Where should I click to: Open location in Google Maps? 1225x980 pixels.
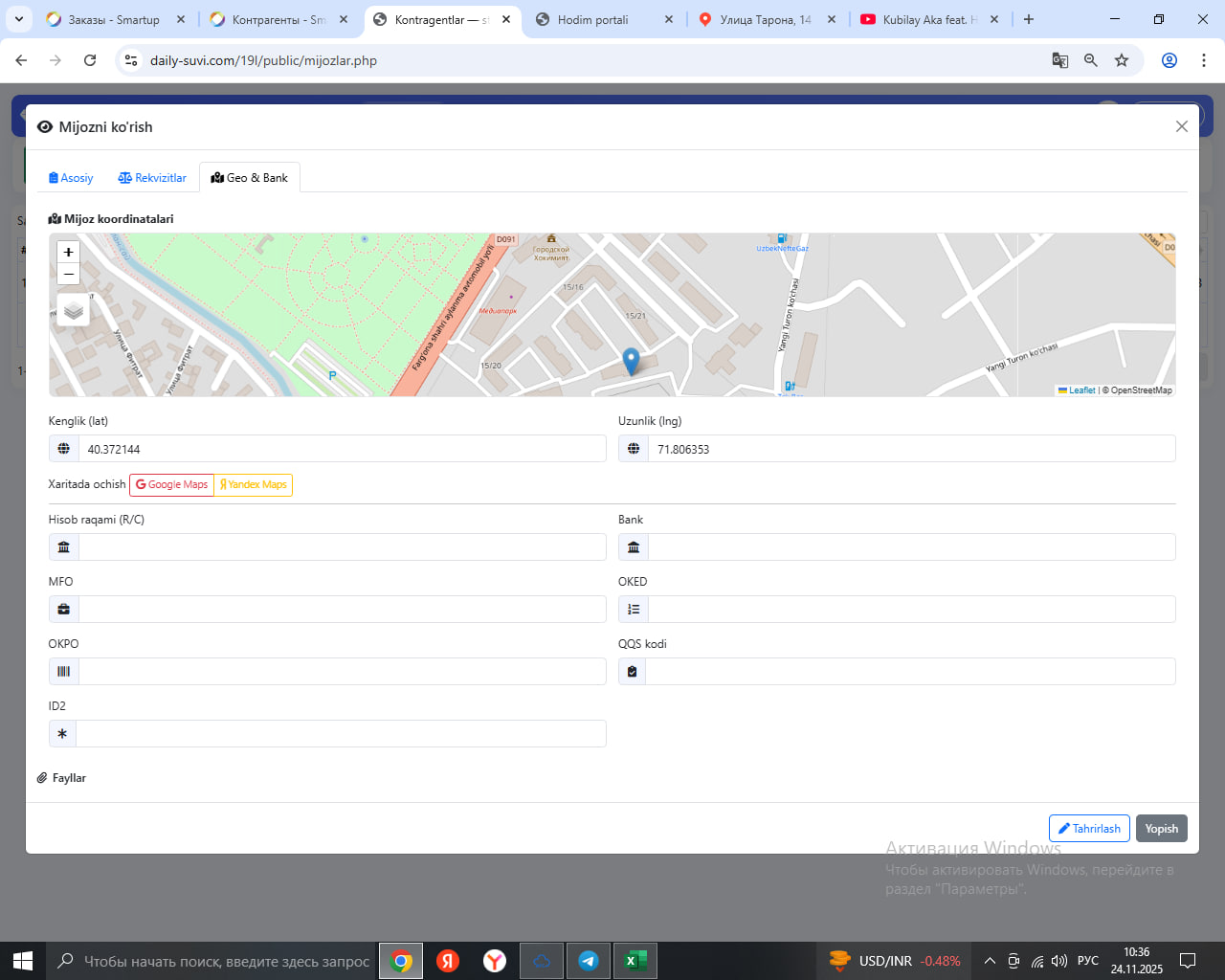tap(171, 485)
